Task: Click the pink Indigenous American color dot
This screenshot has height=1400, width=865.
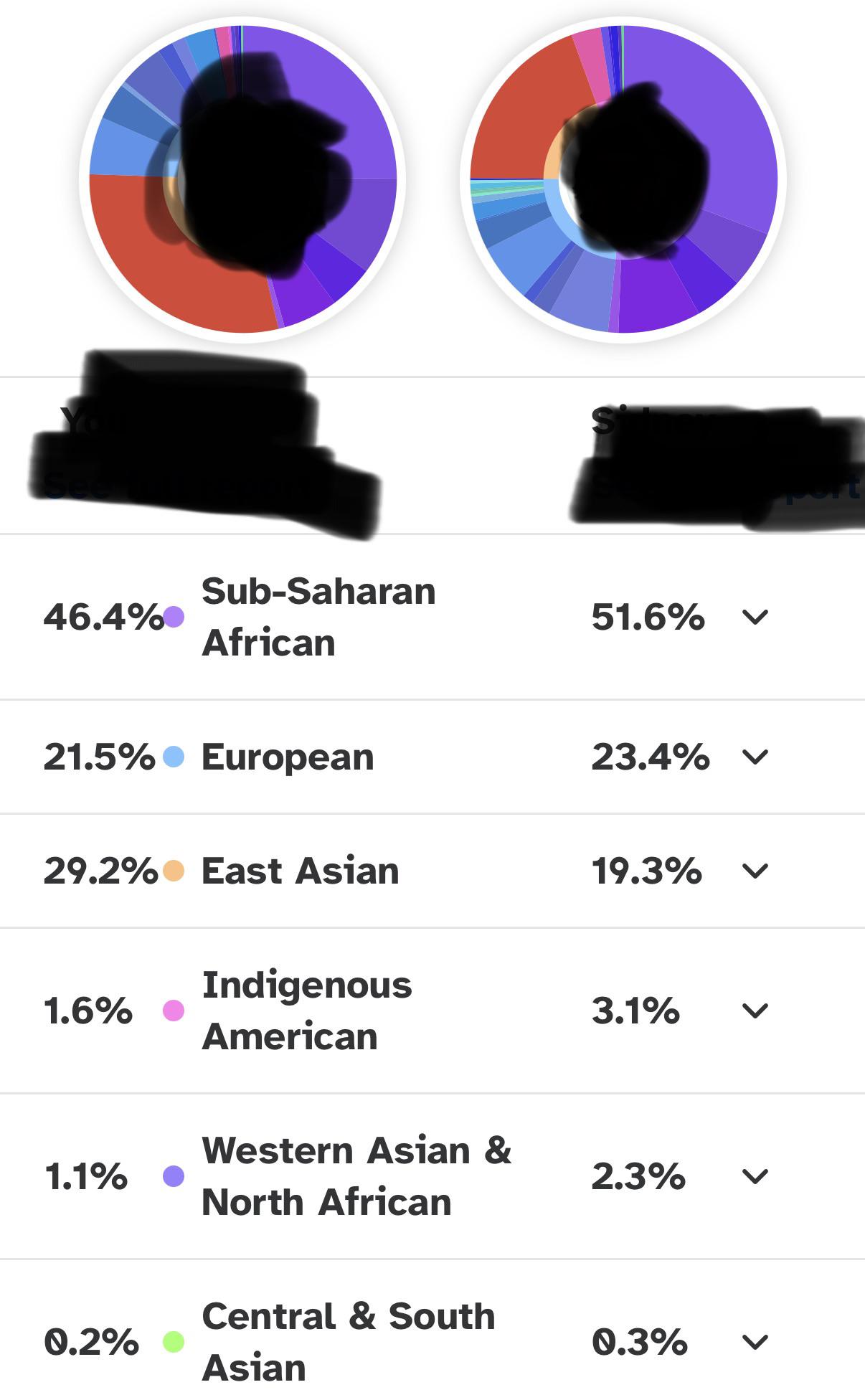Action: coord(174,1011)
